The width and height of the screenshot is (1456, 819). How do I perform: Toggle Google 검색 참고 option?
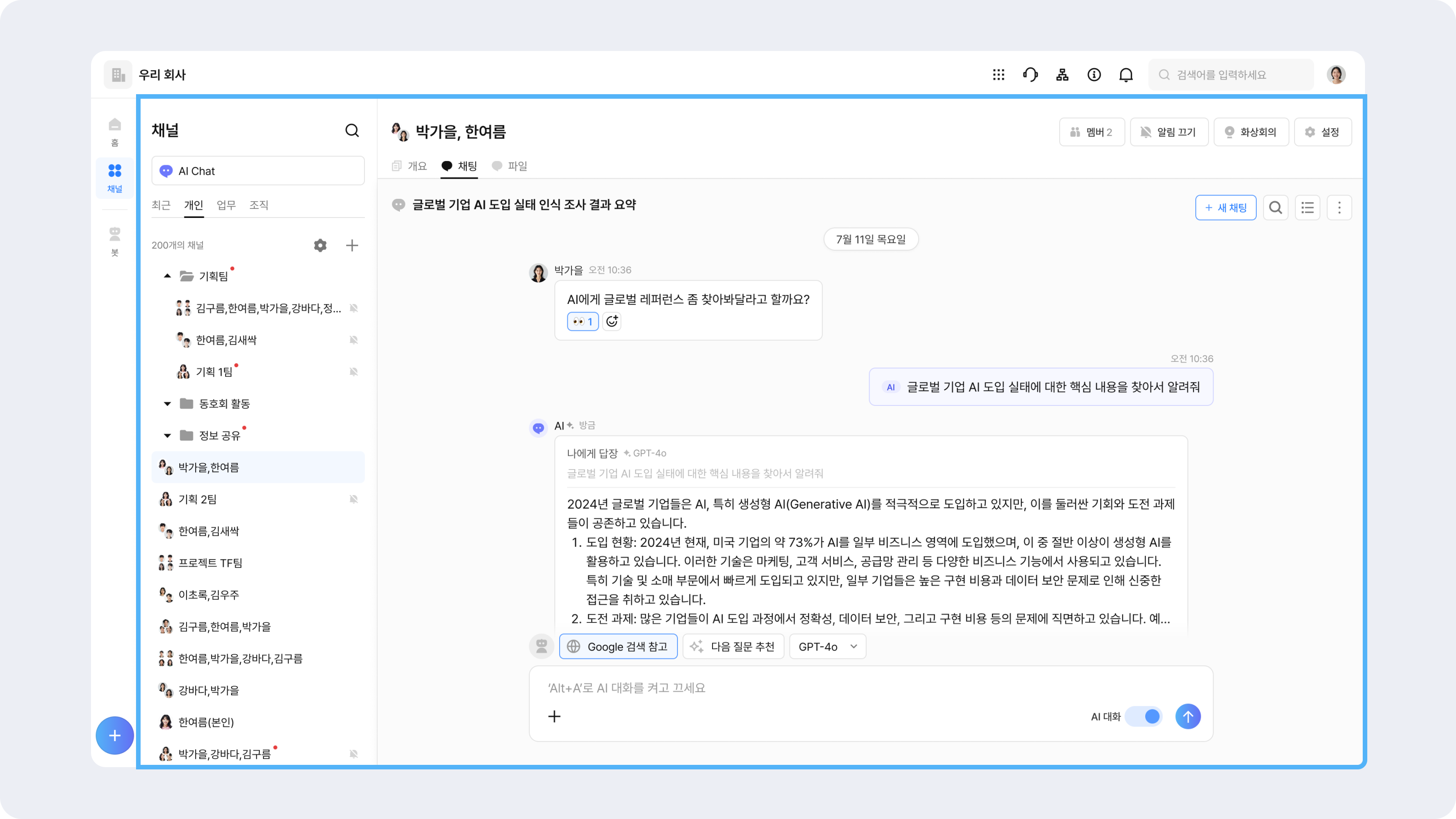618,647
